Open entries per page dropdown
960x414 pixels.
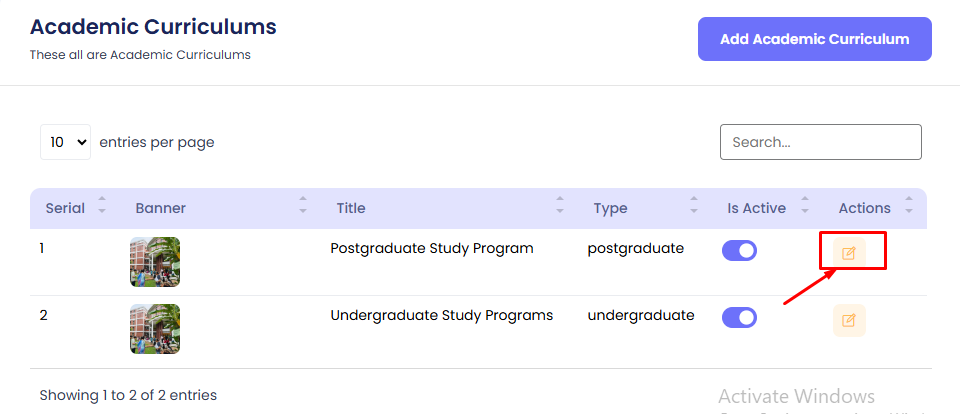click(x=65, y=142)
